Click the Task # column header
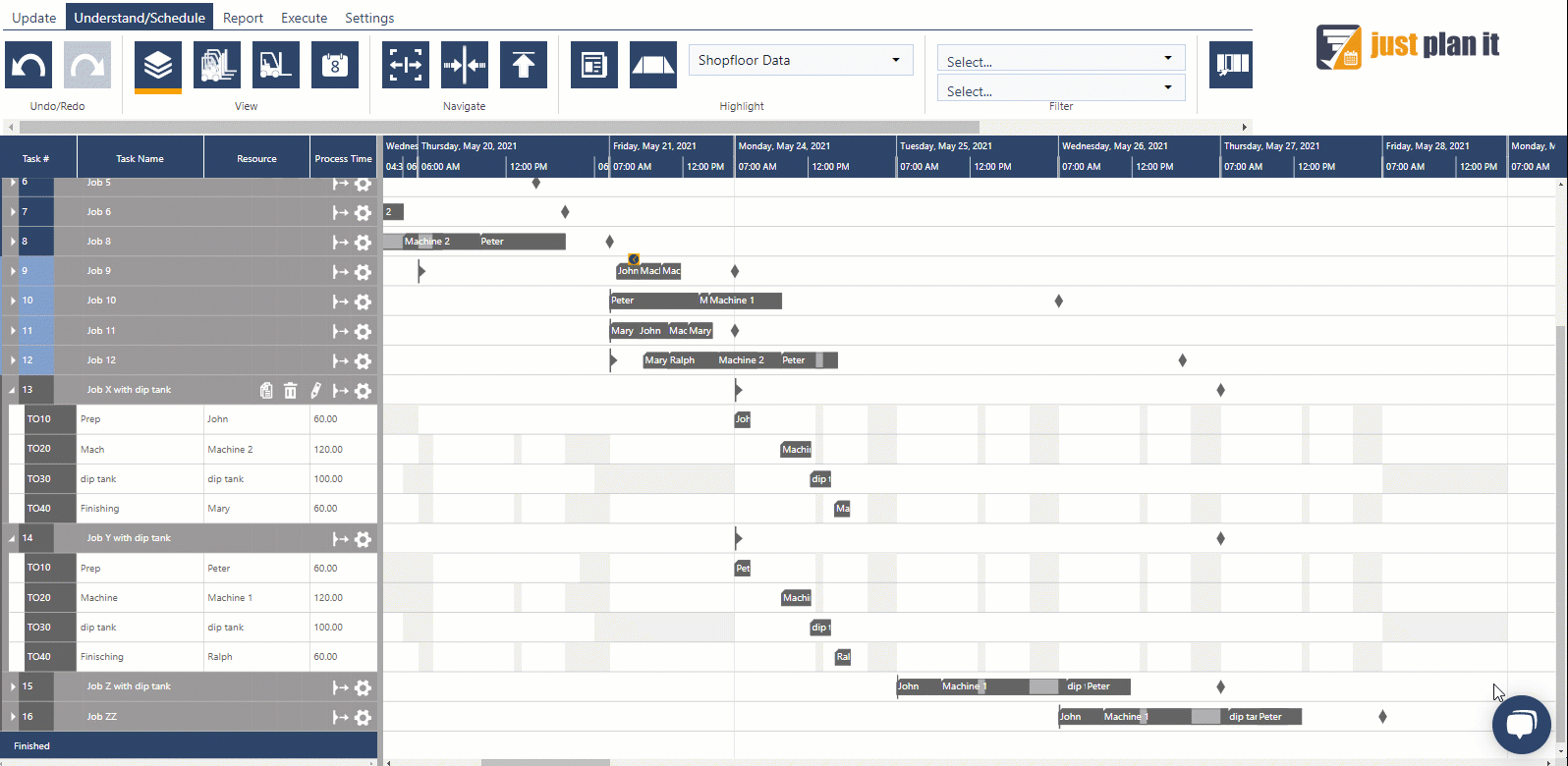The height and width of the screenshot is (766, 1568). [36, 158]
